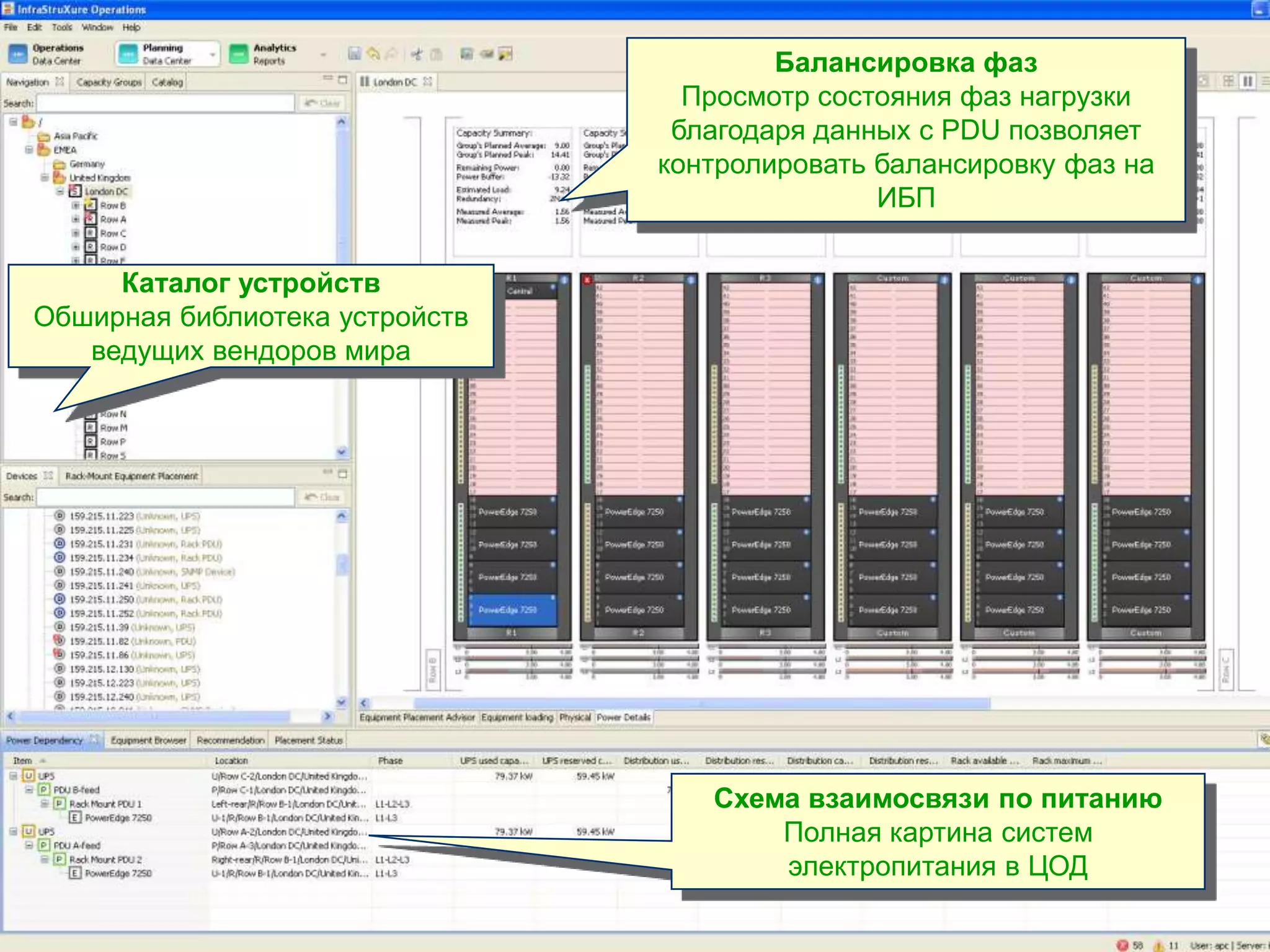
Task: Switch to the Physical tab
Action: 575,717
